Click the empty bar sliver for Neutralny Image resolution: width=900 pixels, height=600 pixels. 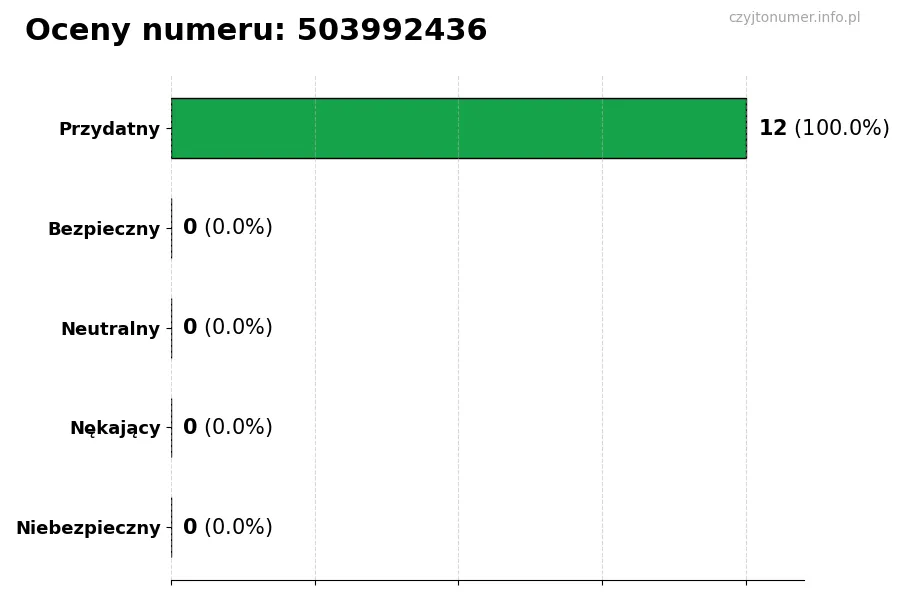(172, 328)
